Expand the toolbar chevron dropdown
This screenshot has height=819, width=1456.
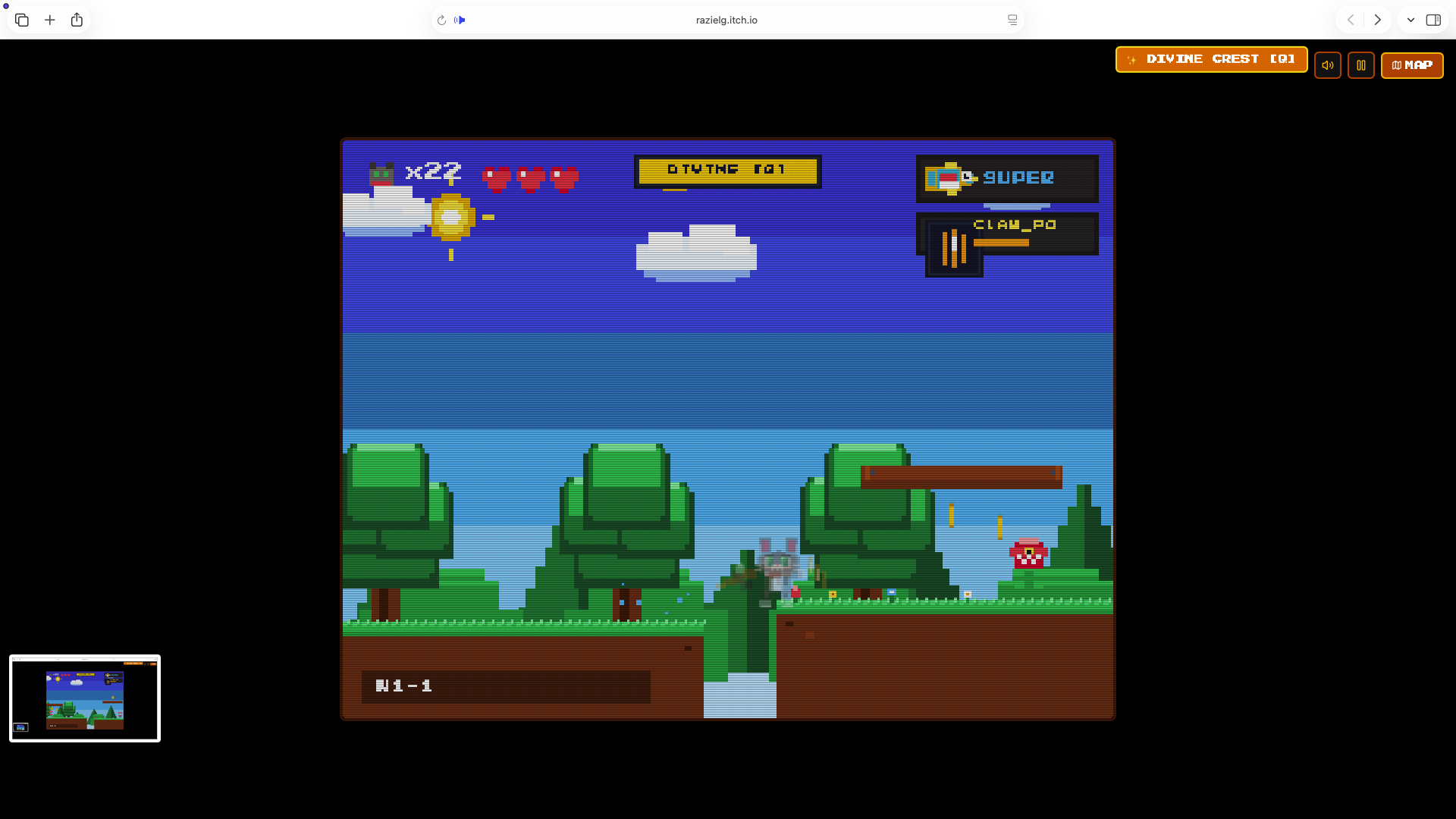tap(1410, 20)
